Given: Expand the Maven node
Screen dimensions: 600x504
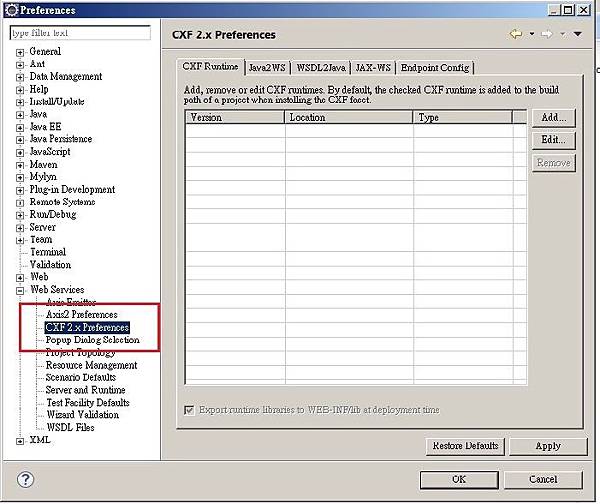Looking at the screenshot, I should [20, 165].
